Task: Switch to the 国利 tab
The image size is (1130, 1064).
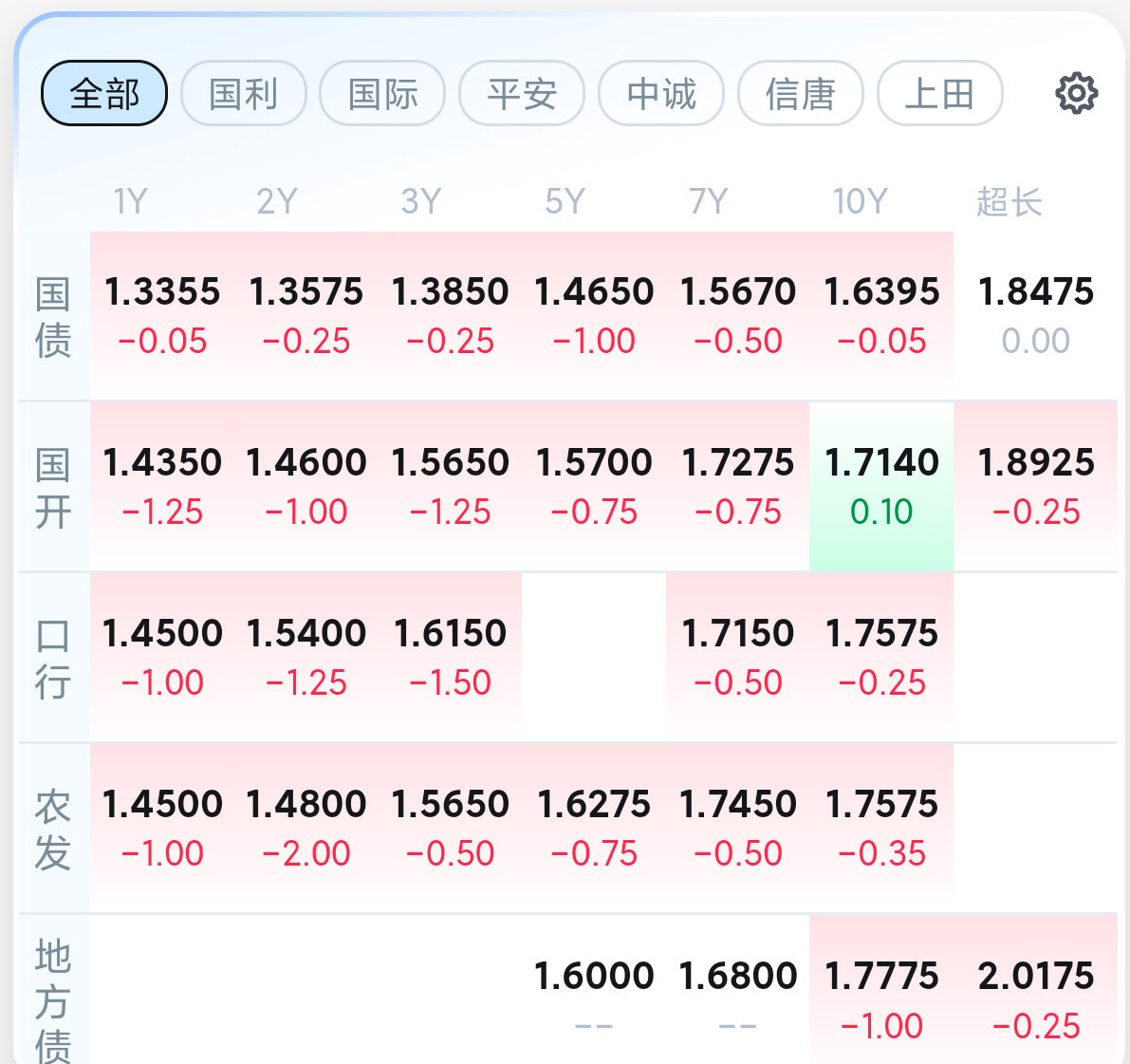Action: (x=244, y=93)
